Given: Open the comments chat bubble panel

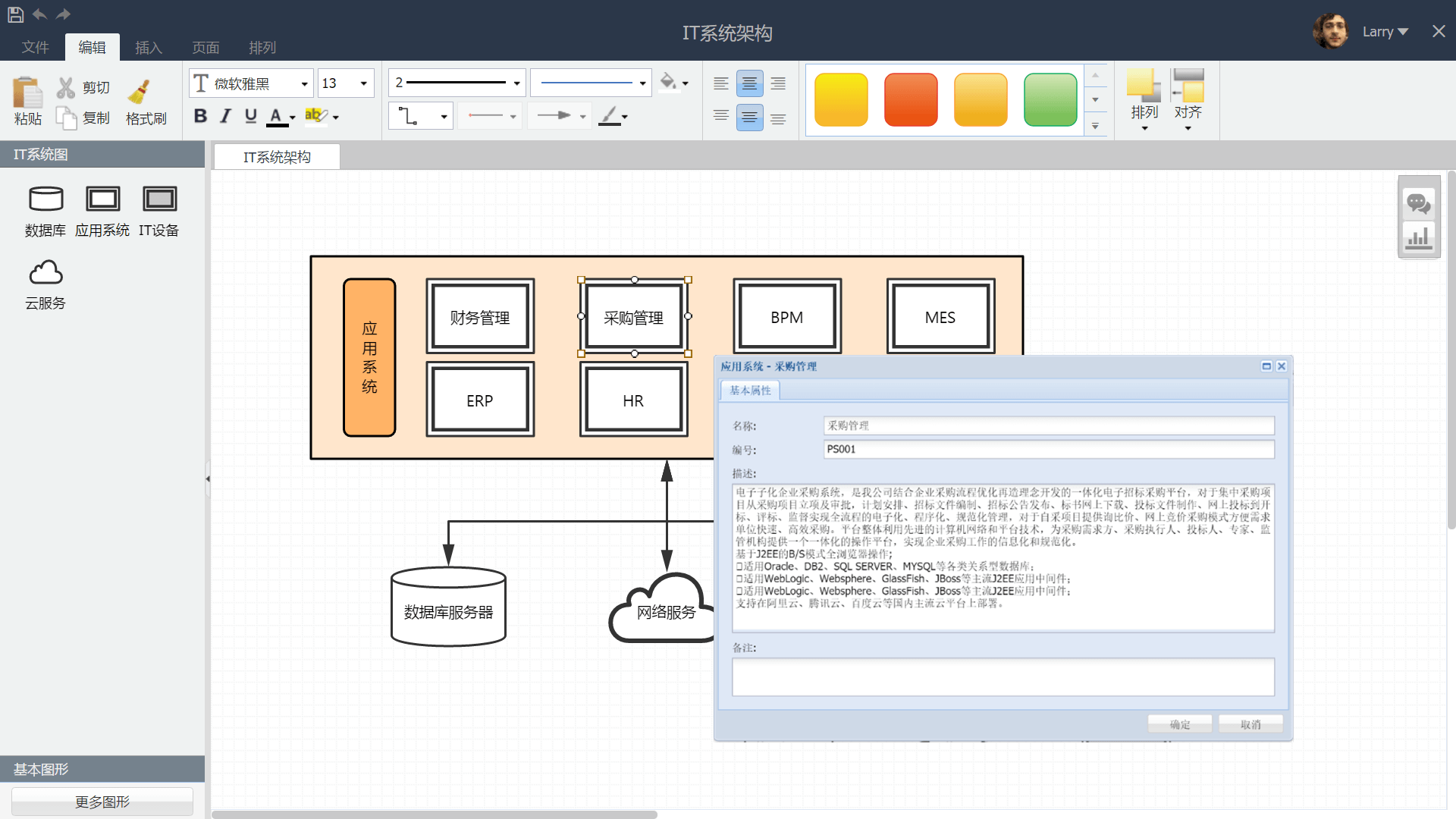Looking at the screenshot, I should (x=1418, y=203).
